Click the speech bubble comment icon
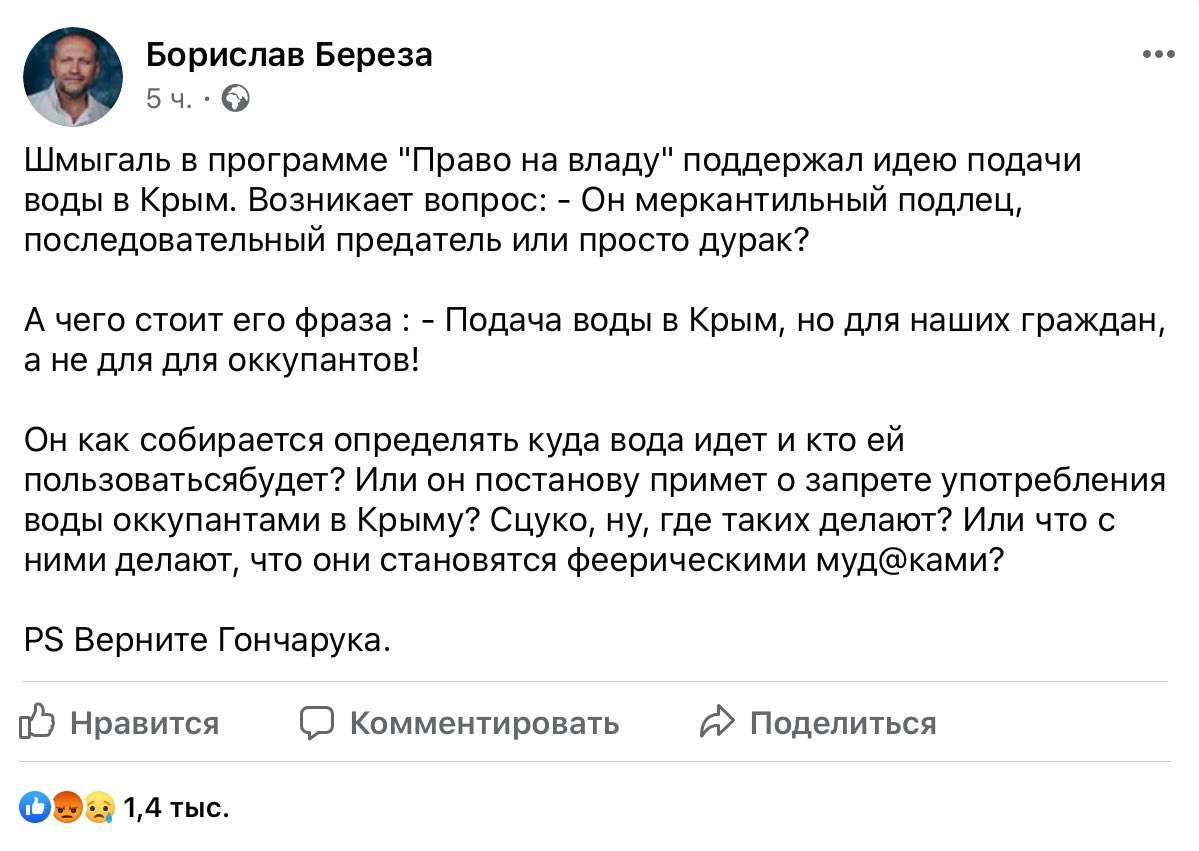 click(317, 723)
